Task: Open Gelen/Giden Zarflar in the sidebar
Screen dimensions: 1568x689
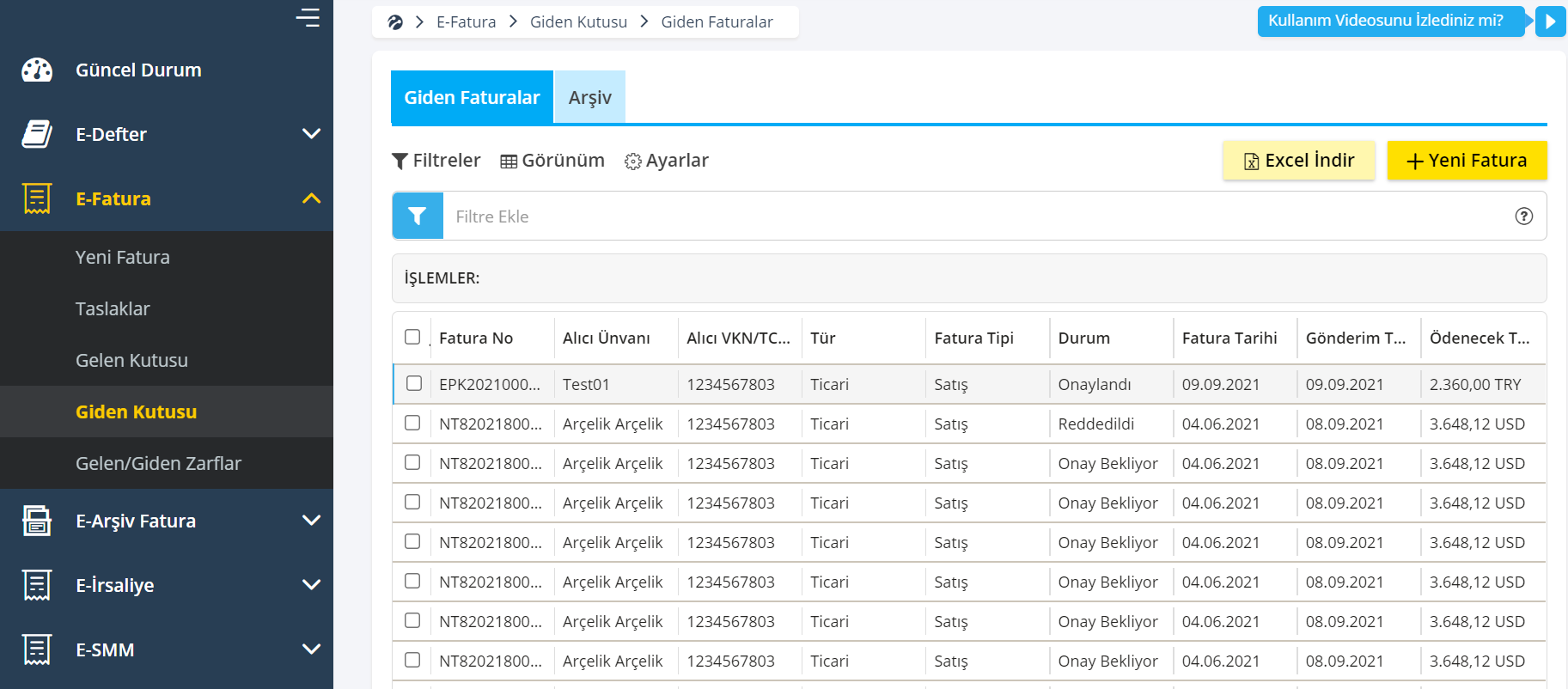Action: (x=158, y=463)
